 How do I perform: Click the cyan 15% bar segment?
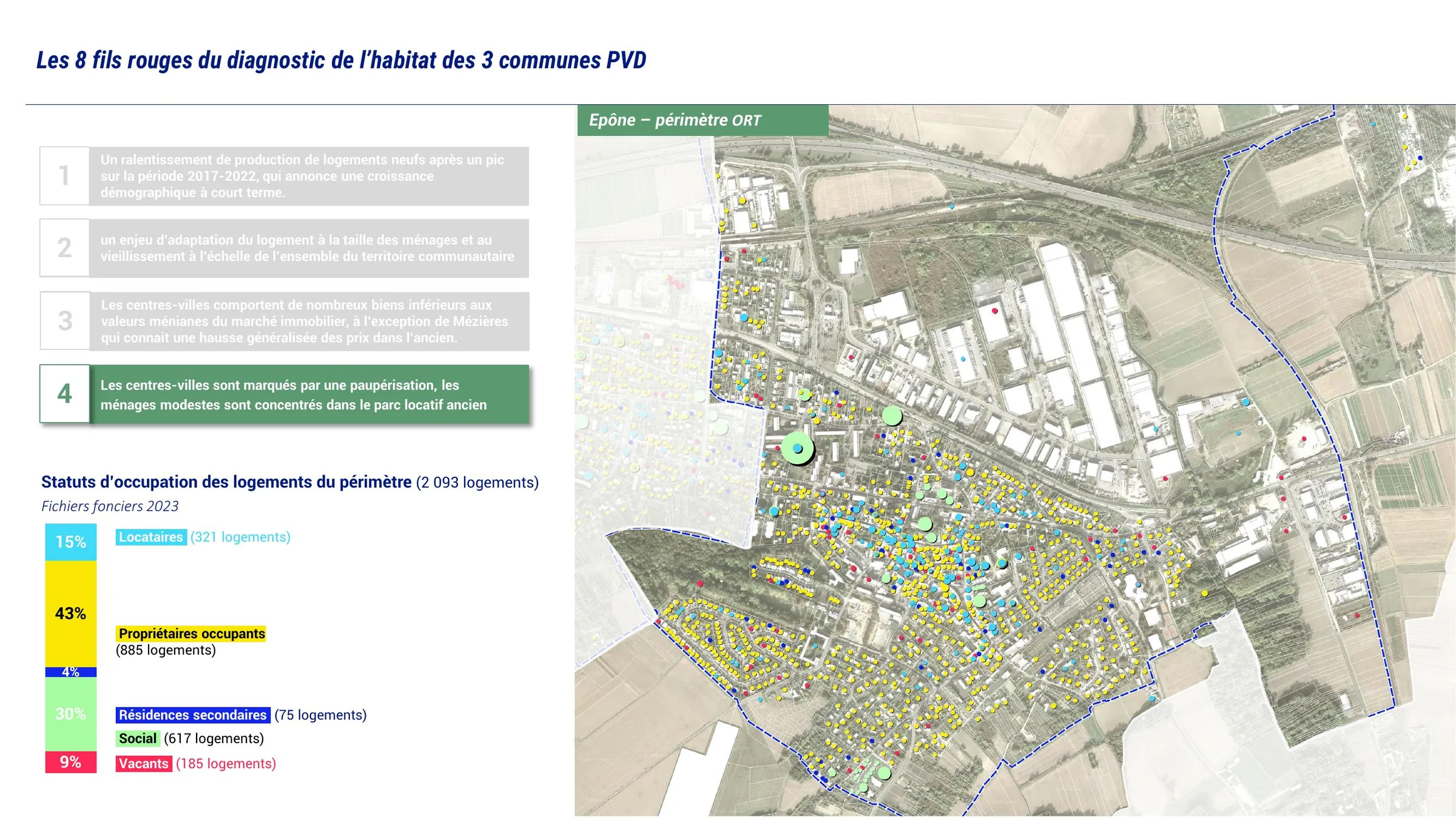click(x=71, y=542)
